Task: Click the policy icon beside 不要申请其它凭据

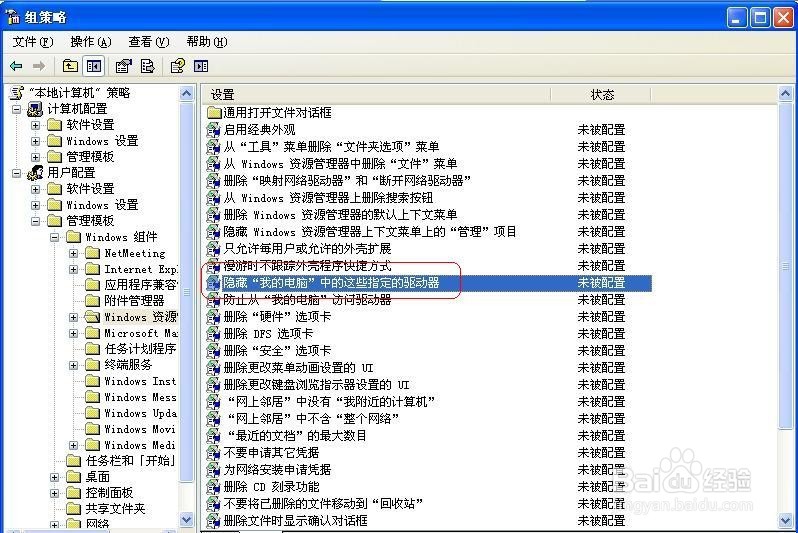Action: [213, 453]
